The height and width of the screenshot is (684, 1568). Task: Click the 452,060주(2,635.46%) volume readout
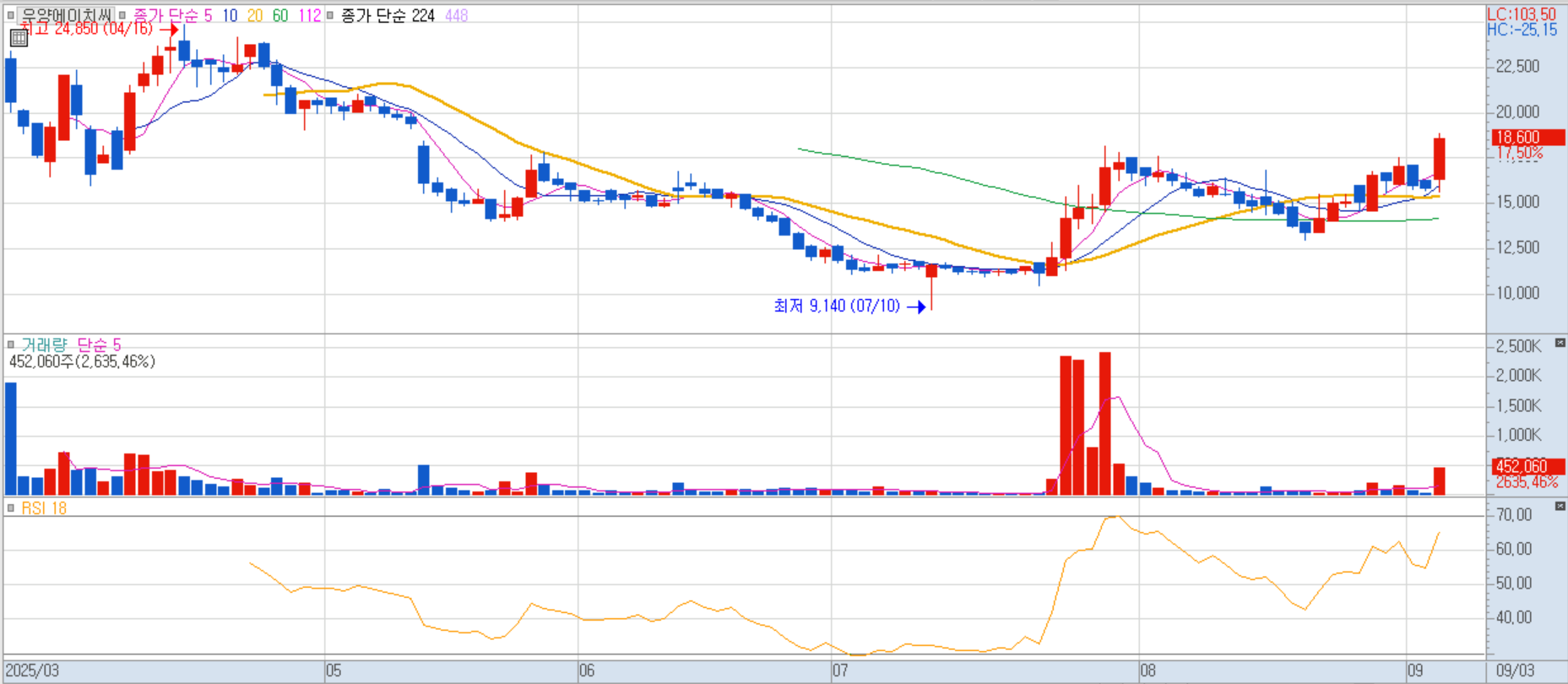tap(82, 361)
